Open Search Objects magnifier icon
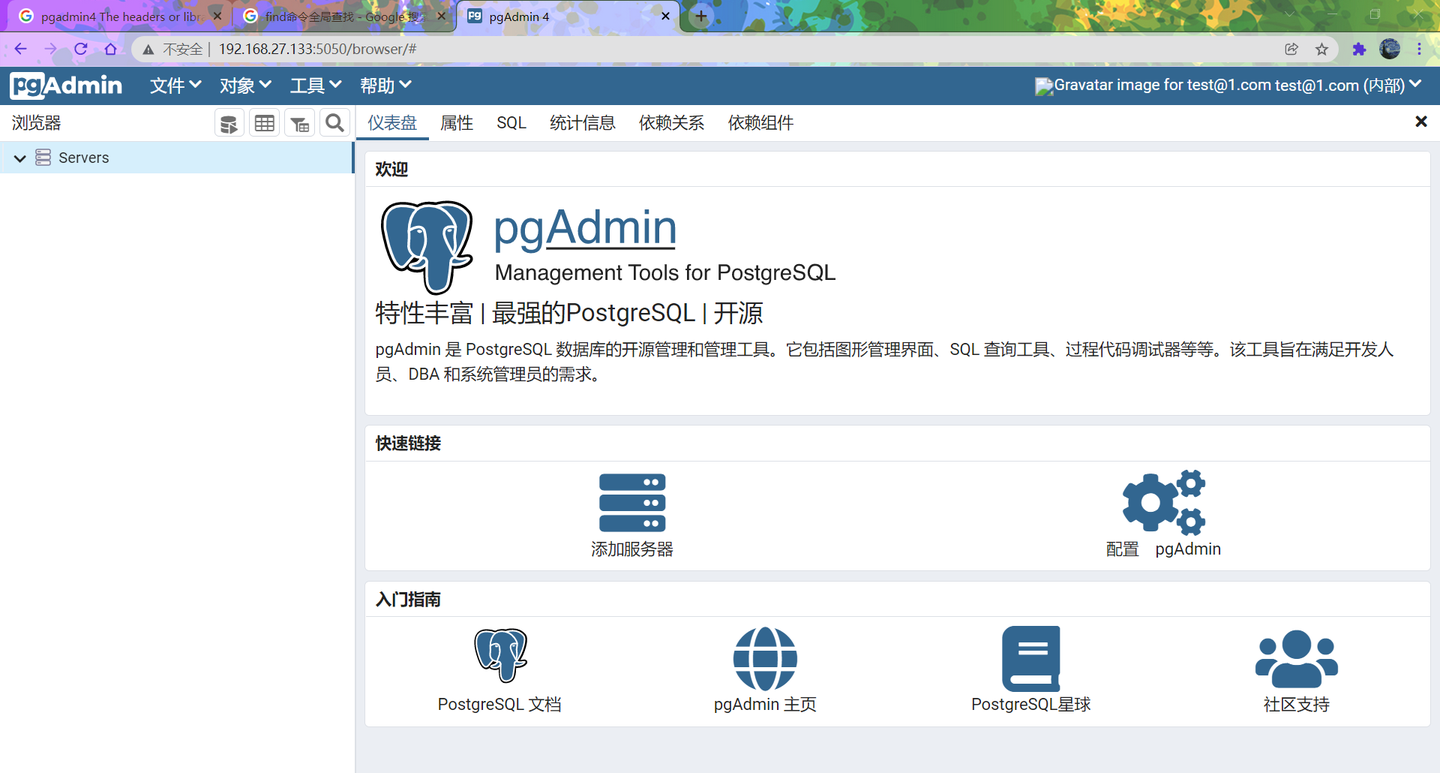 point(334,123)
